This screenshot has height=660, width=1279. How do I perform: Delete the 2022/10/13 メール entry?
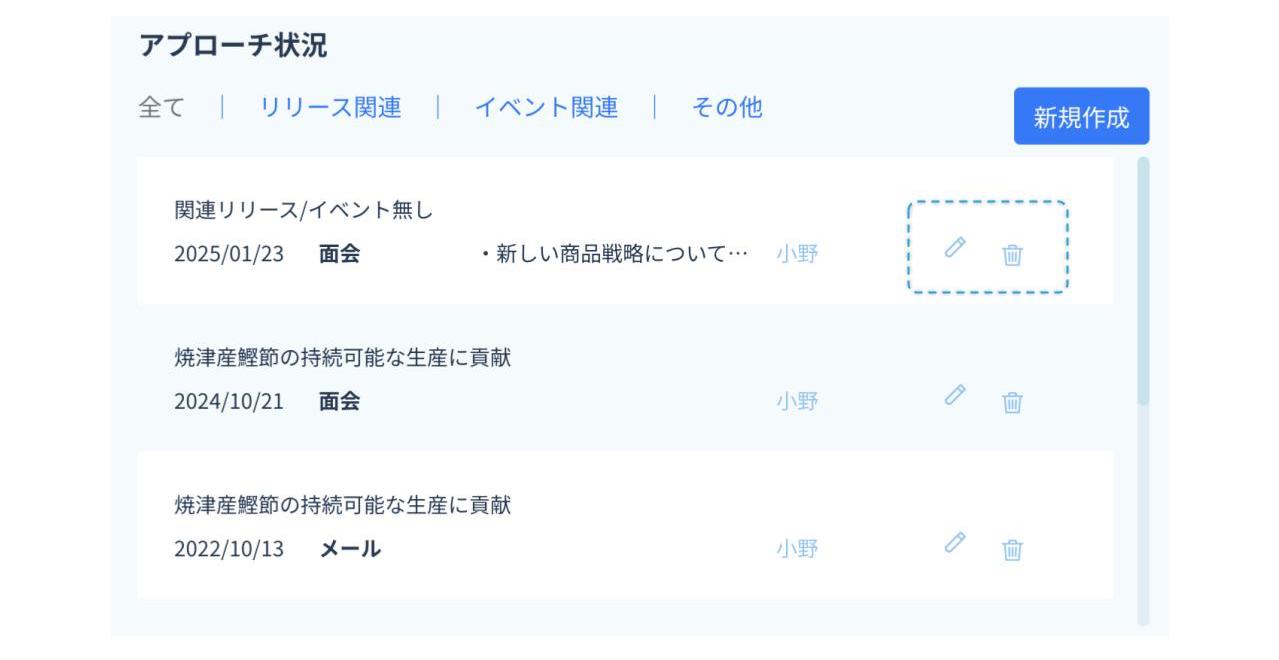(x=1012, y=550)
